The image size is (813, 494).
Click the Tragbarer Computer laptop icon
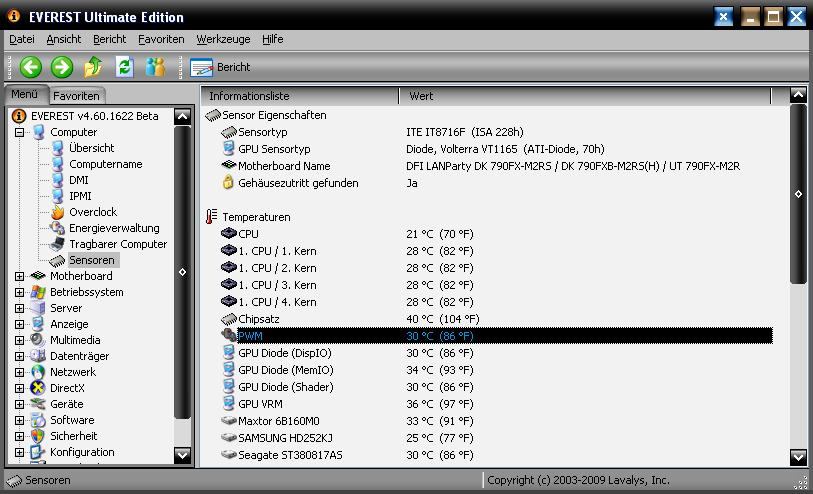pyautogui.click(x=57, y=244)
